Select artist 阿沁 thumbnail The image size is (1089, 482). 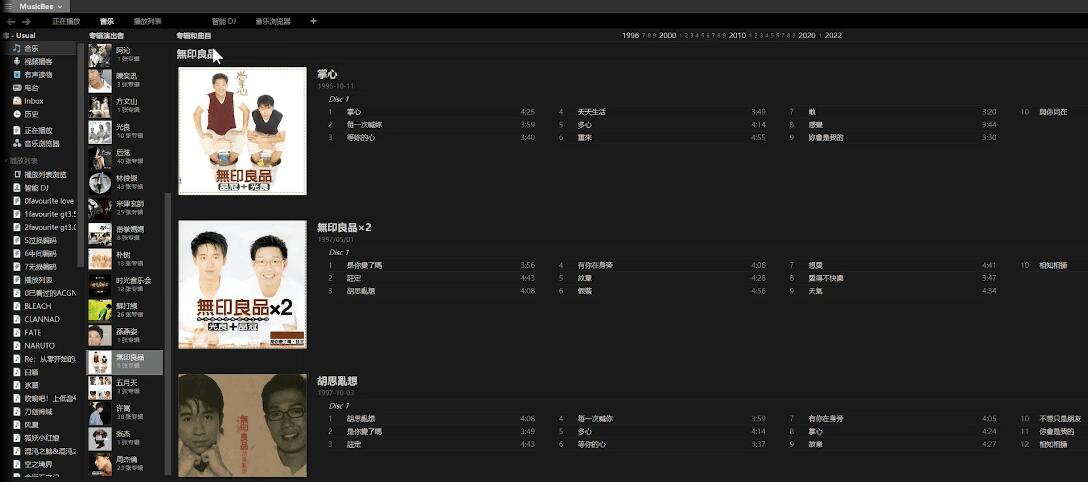pyautogui.click(x=99, y=54)
